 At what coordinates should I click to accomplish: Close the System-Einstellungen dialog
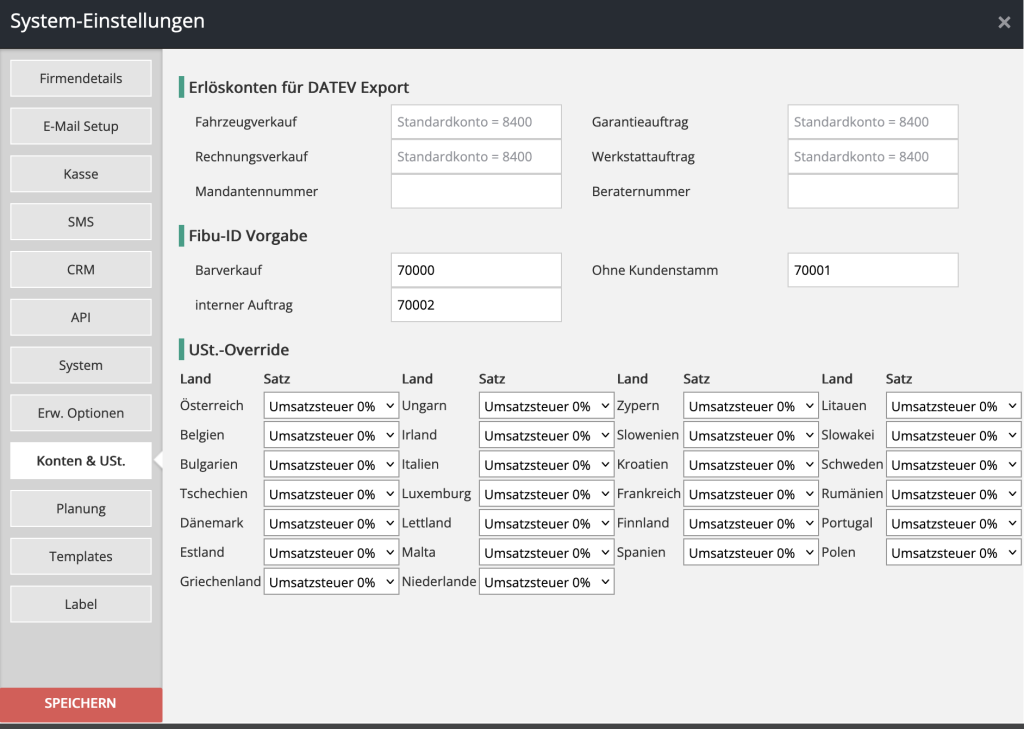1004,23
